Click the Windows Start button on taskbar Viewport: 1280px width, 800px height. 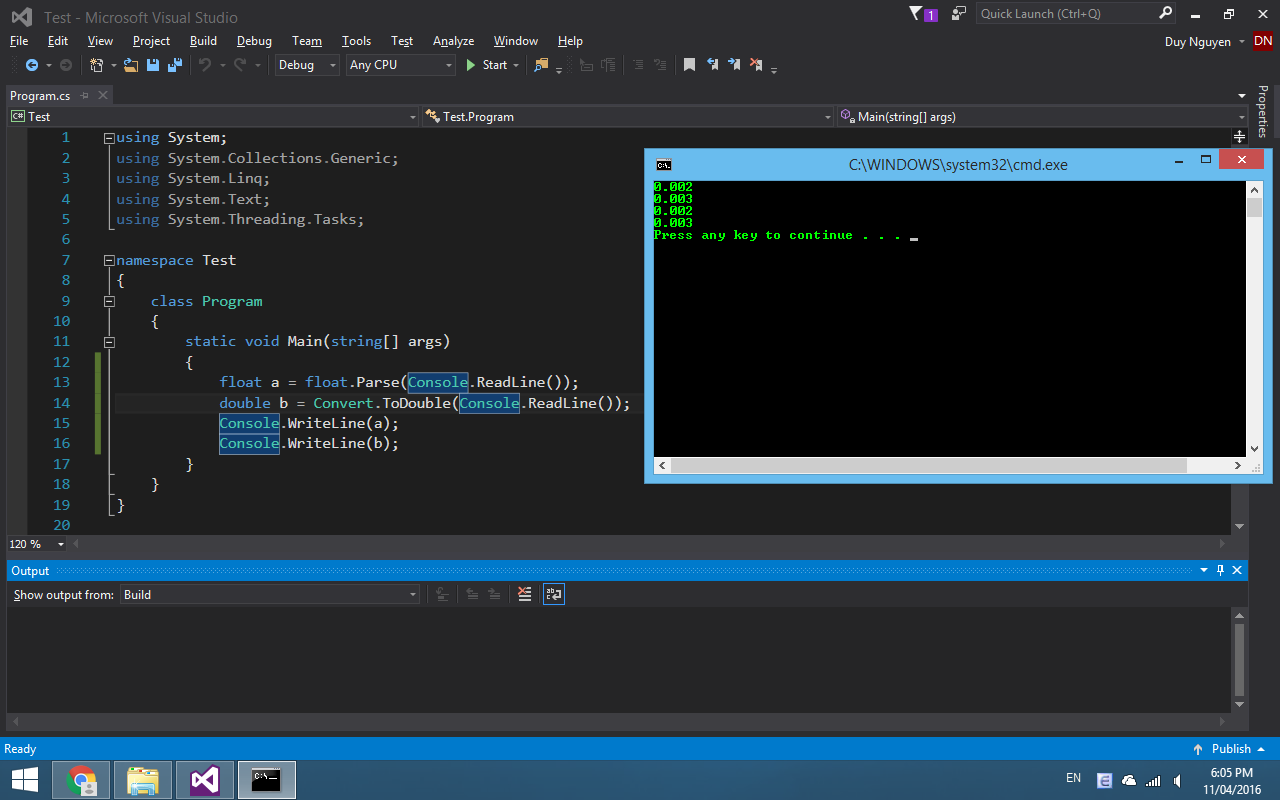(x=25, y=779)
